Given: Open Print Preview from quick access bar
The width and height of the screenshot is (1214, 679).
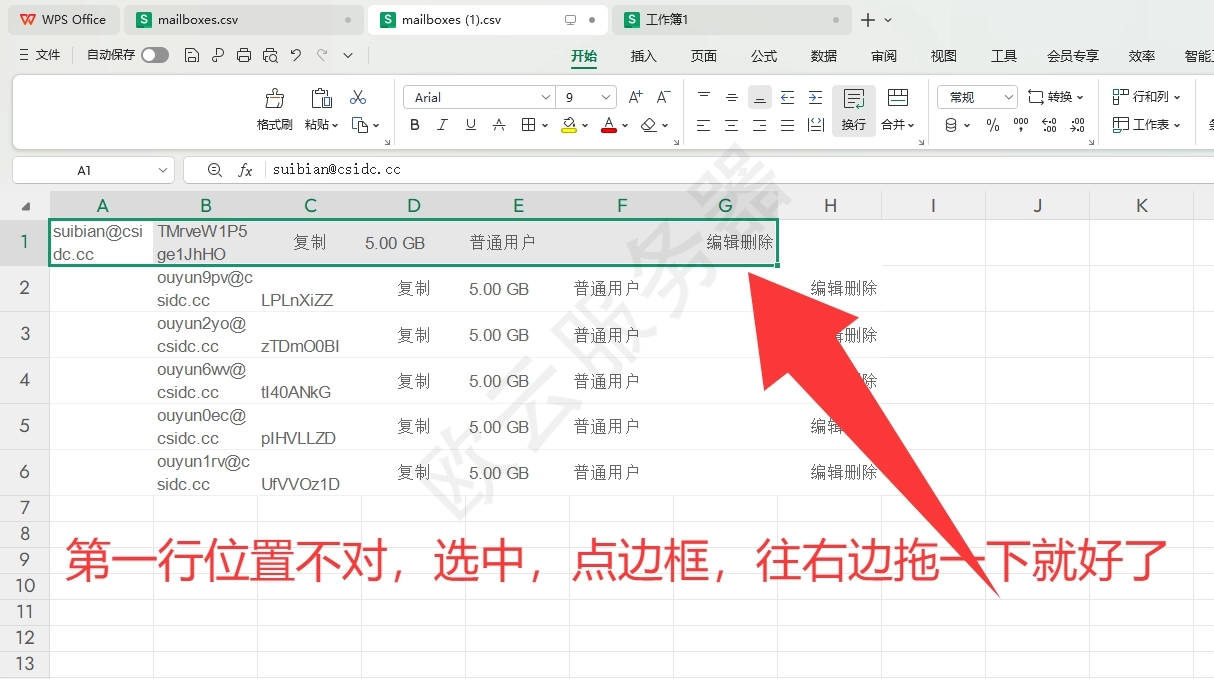Looking at the screenshot, I should pos(270,55).
